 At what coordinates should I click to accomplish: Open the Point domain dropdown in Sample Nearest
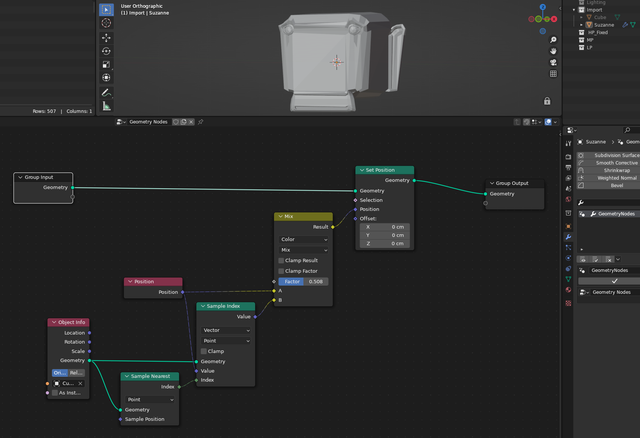(150, 400)
